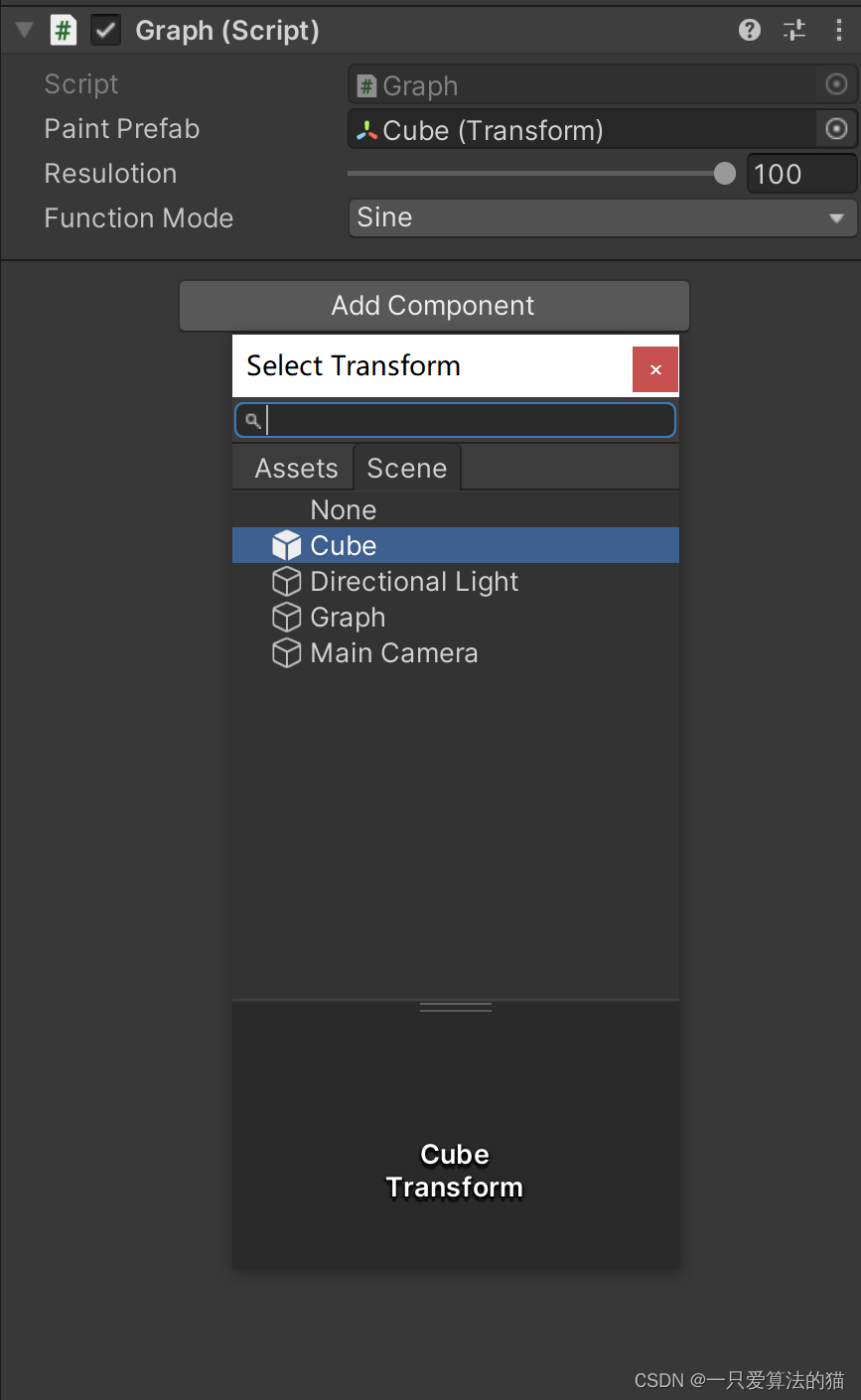861x1400 pixels.
Task: Click the cube icon beside Cube in the list
Action: [286, 544]
